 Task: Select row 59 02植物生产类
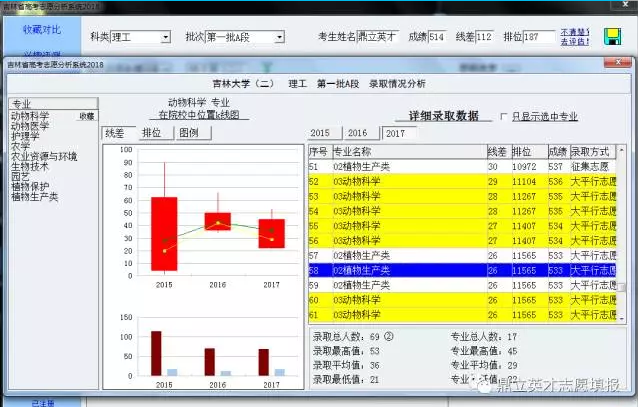(x=462, y=285)
